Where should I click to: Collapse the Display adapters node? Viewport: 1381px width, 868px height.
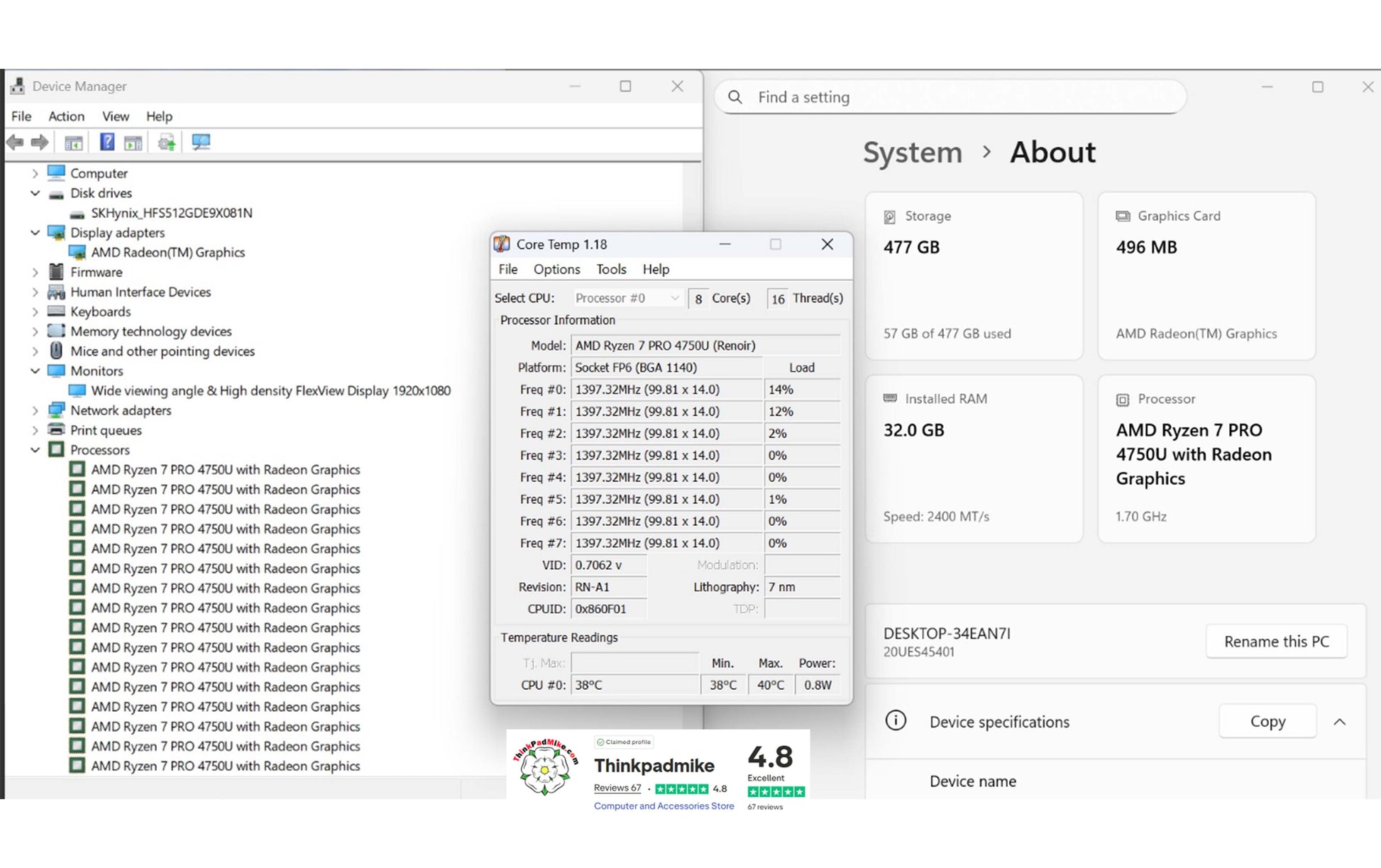click(35, 233)
